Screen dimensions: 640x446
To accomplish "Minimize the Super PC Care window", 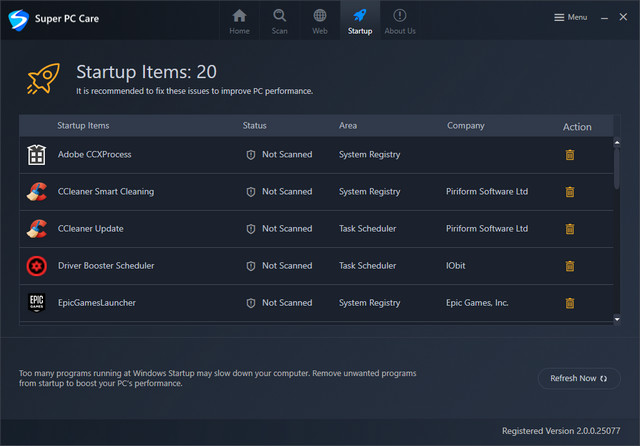I will coord(603,17).
